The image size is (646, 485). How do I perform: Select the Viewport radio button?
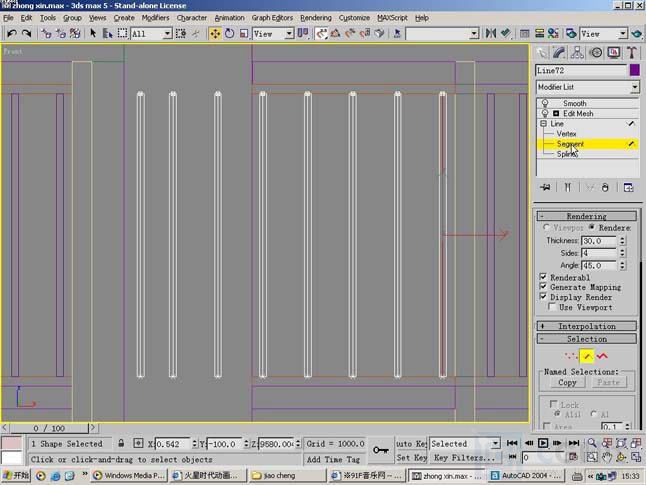546,227
